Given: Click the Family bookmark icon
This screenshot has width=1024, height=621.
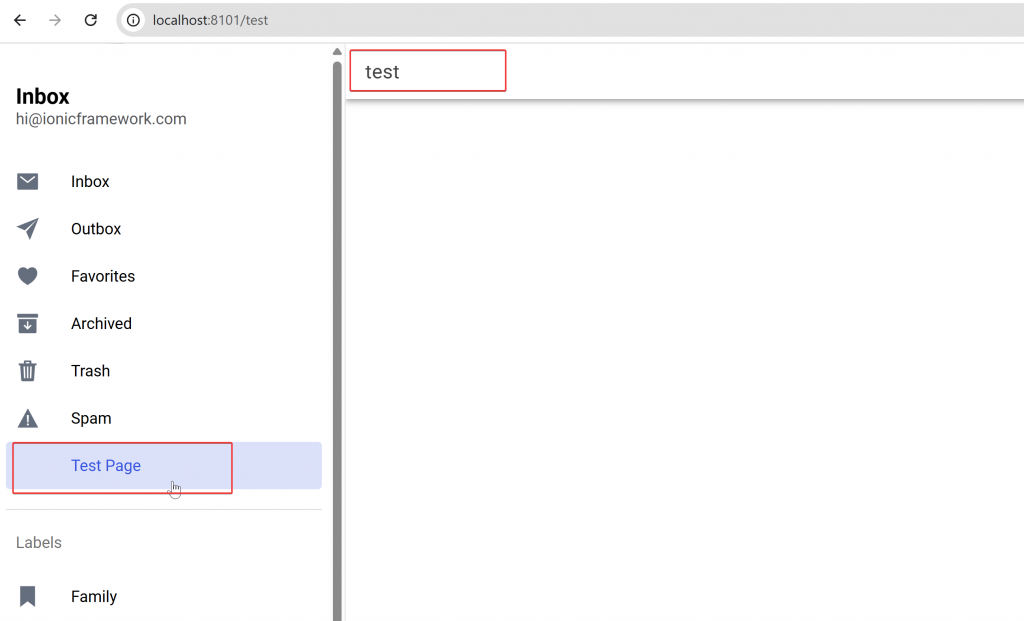Looking at the screenshot, I should click(x=28, y=597).
